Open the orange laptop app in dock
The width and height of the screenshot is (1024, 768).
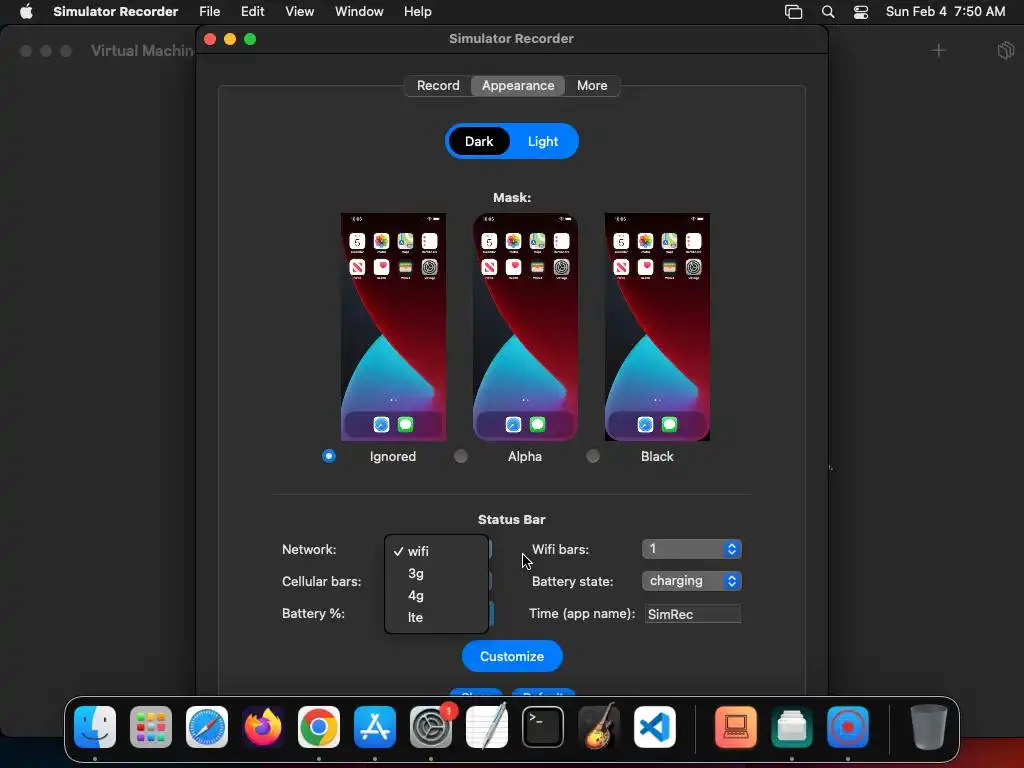point(736,727)
